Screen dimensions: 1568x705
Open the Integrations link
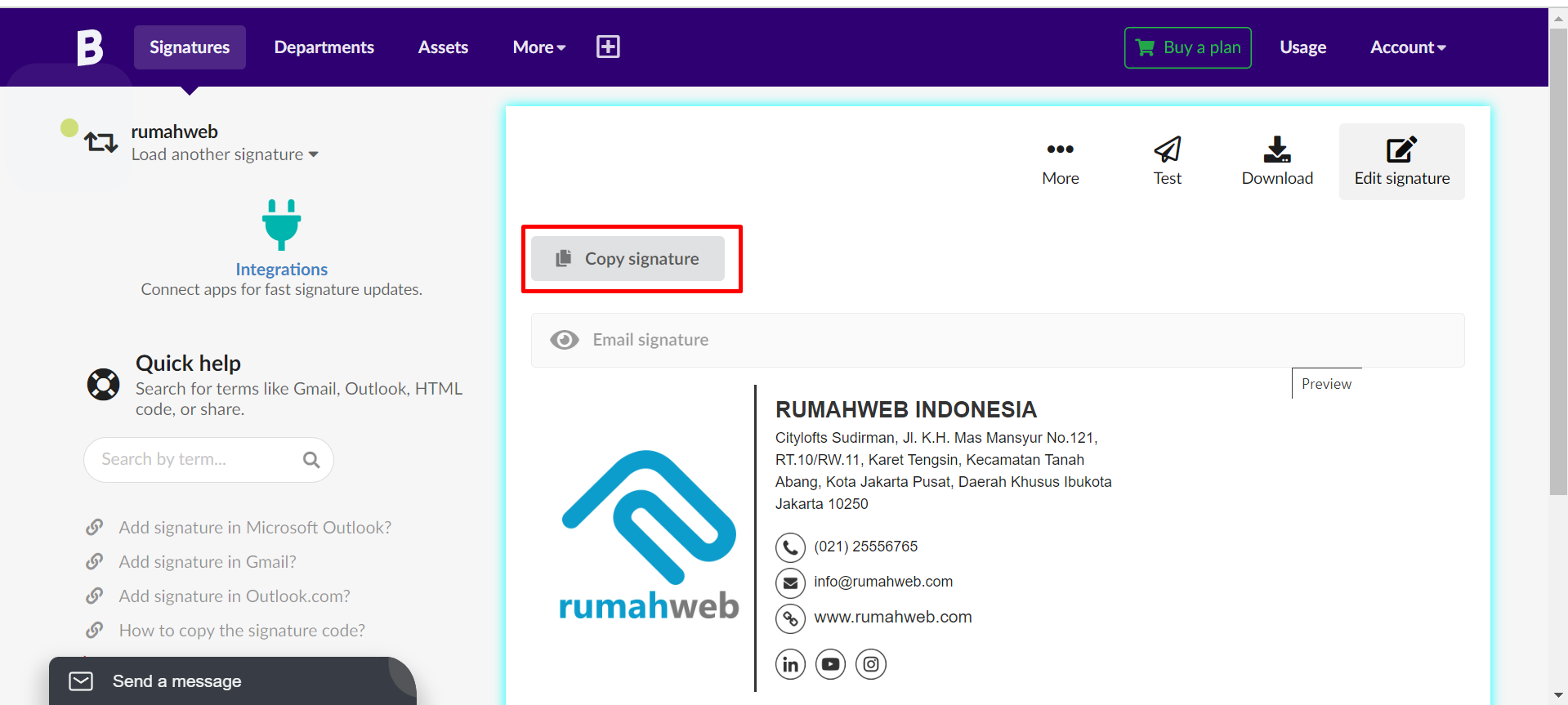coord(282,270)
